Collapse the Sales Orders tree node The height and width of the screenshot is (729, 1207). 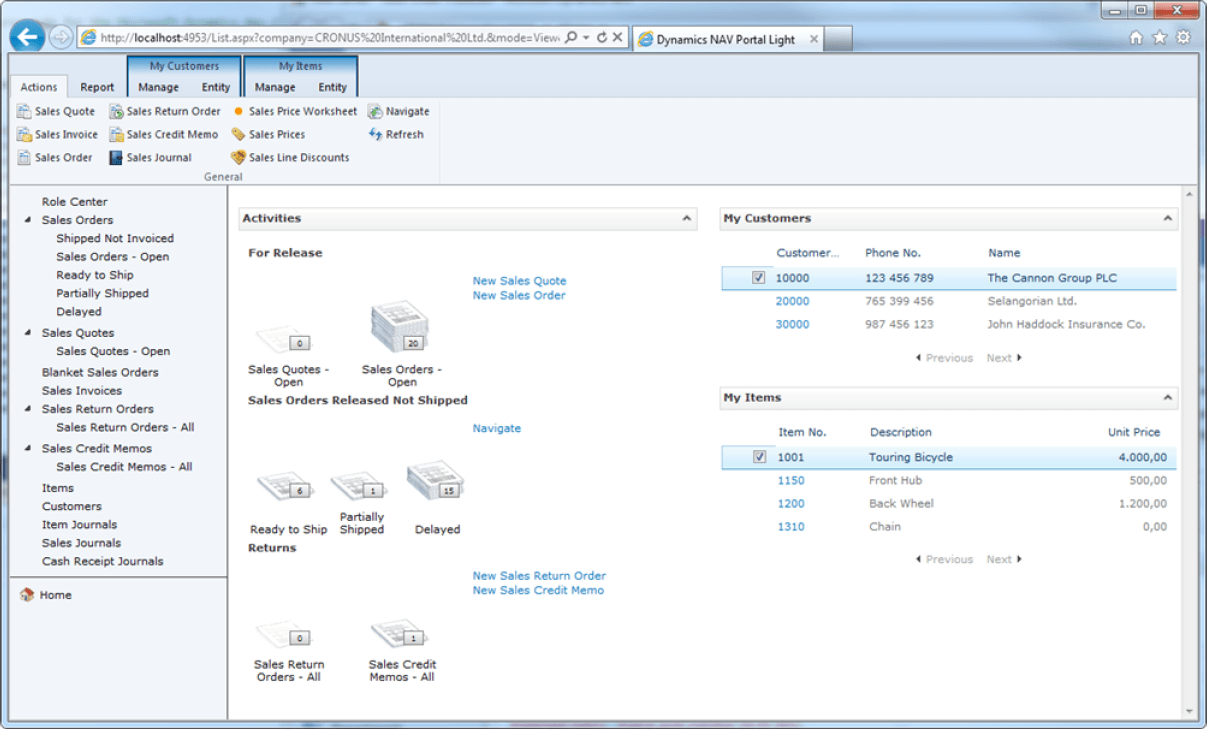click(28, 220)
